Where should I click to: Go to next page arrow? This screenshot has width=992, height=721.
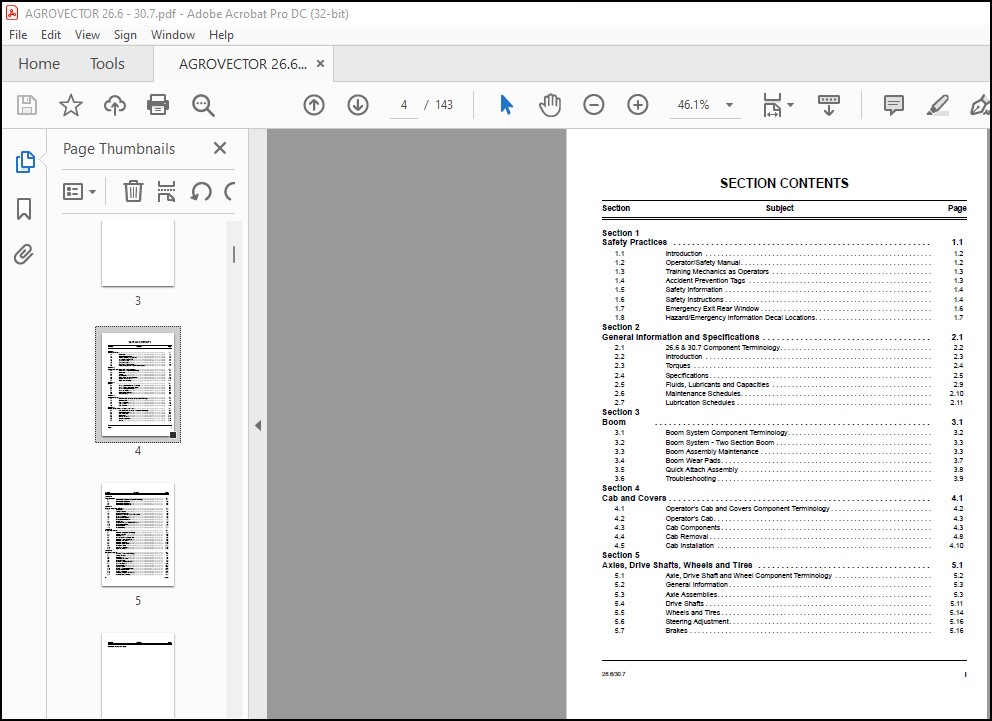(358, 105)
